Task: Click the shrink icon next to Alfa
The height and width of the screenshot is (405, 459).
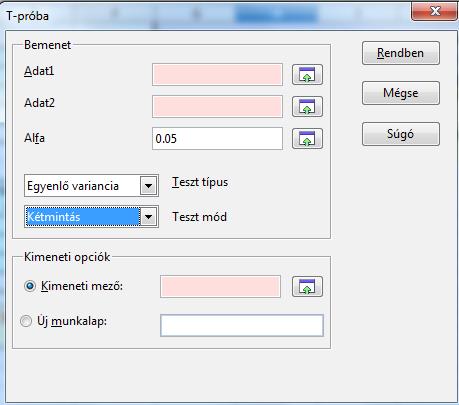Action: tap(307, 138)
